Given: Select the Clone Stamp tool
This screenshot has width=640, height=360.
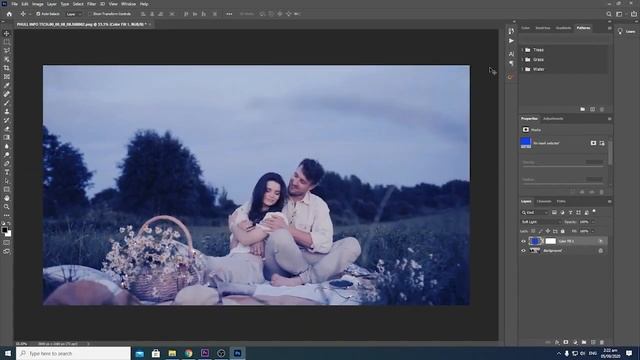Looking at the screenshot, I should point(7,111).
